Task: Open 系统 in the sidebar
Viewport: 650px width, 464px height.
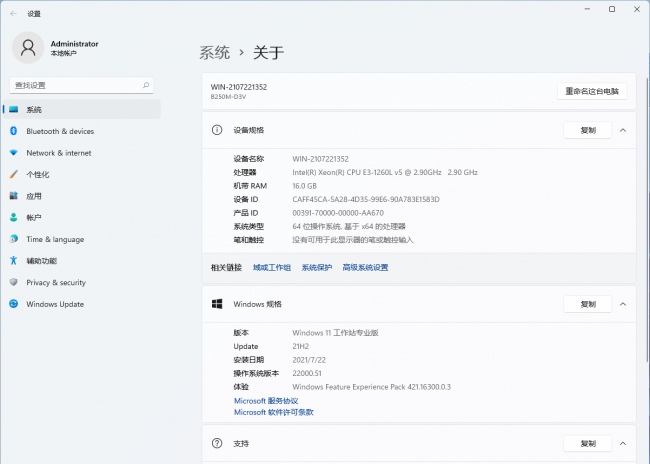Action: click(x=82, y=109)
